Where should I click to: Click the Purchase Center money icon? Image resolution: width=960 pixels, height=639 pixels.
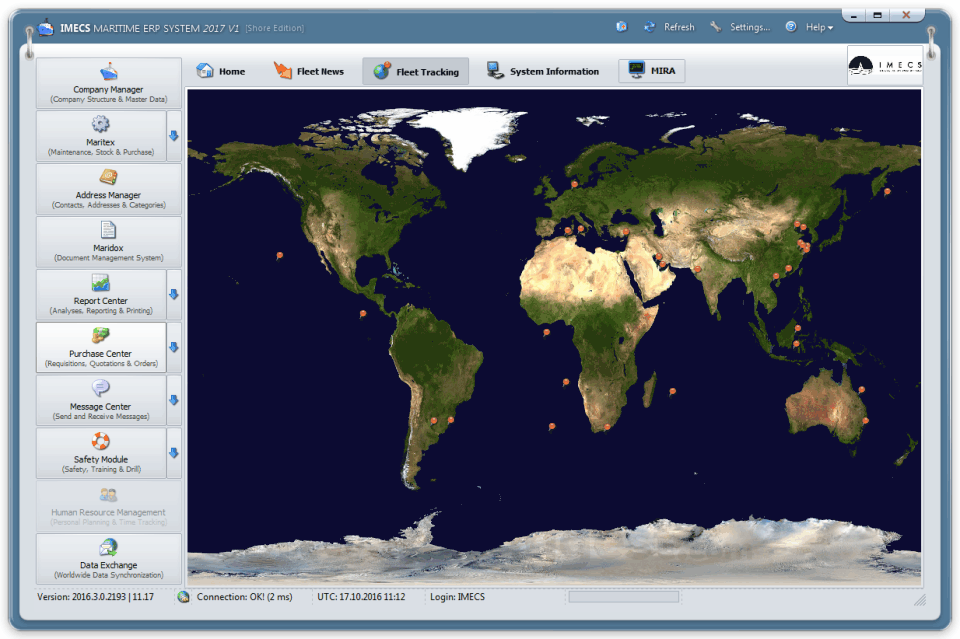(100, 335)
